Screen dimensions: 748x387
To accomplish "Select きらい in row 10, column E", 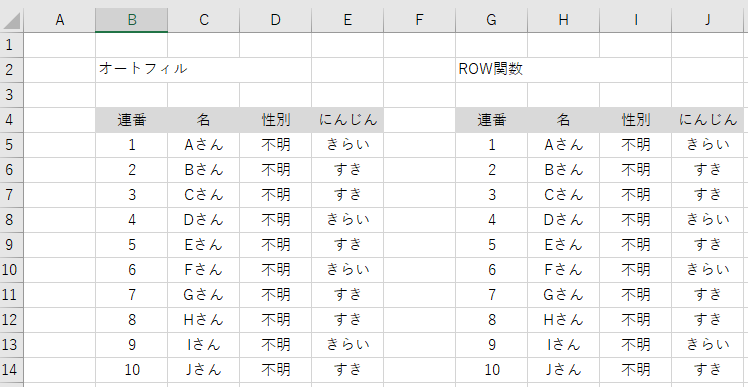I will (348, 270).
